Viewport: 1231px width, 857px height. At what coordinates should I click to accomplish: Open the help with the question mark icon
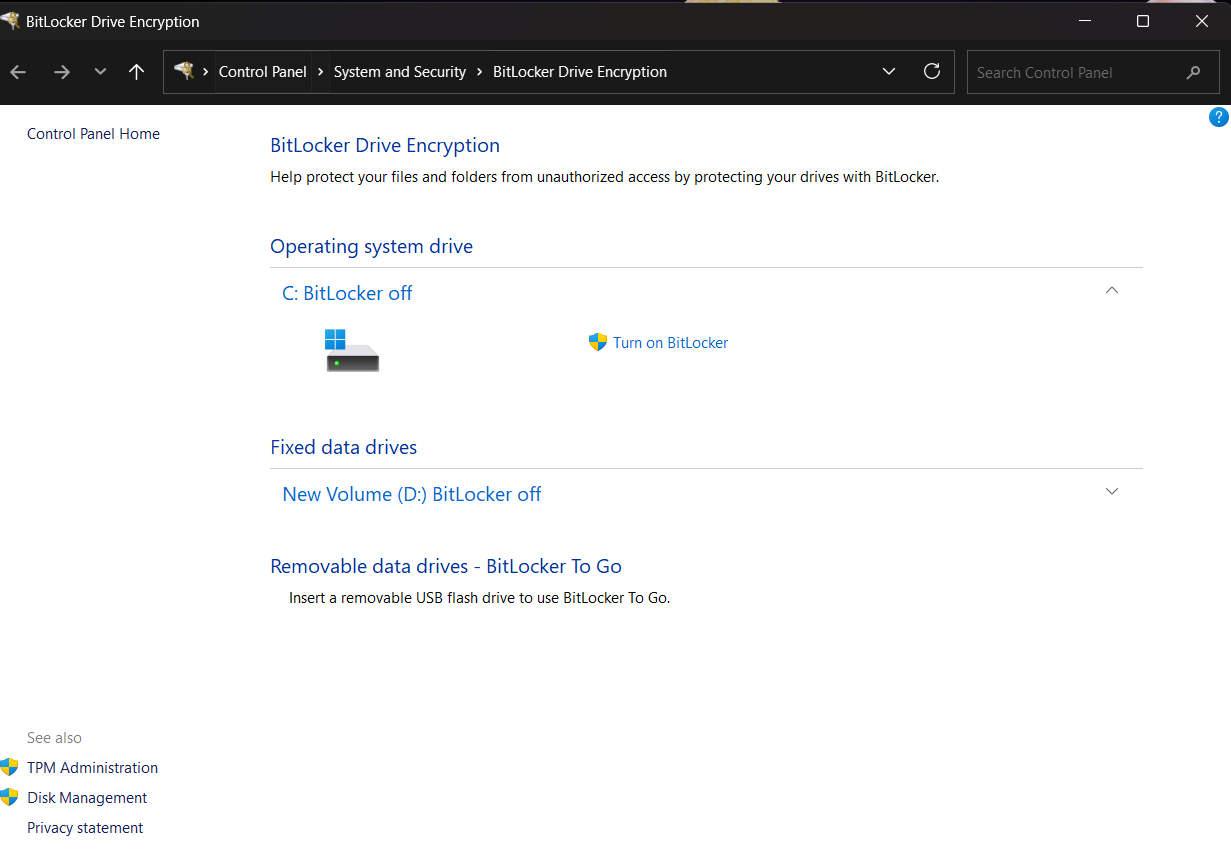point(1218,116)
